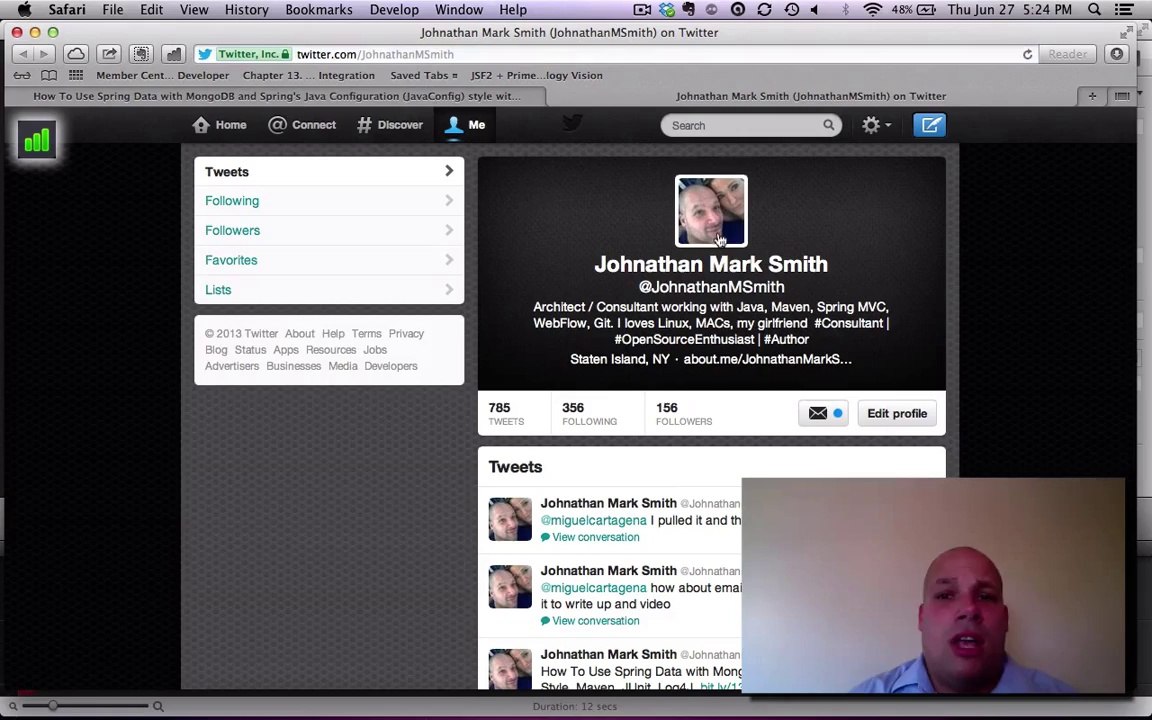The image size is (1152, 720).
Task: Click the bottom zoom slider knob
Action: (53, 705)
